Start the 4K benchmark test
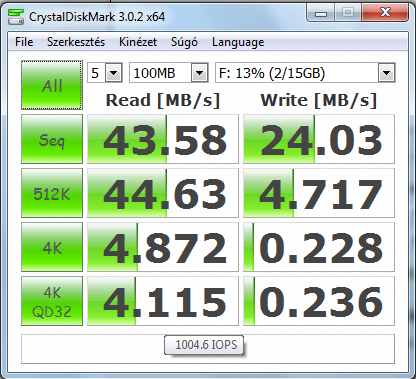The image size is (416, 379). click(52, 247)
